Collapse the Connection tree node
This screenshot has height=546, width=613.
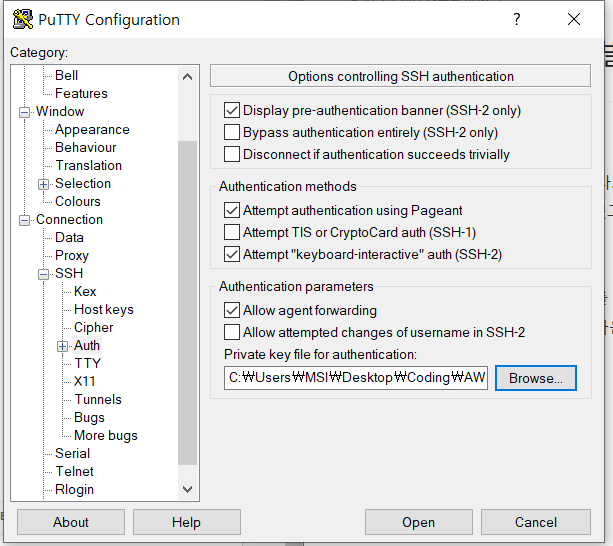tap(24, 220)
